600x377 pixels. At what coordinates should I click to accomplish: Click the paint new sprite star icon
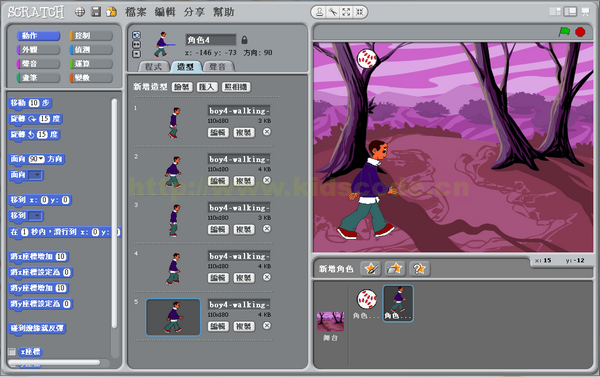click(x=371, y=269)
